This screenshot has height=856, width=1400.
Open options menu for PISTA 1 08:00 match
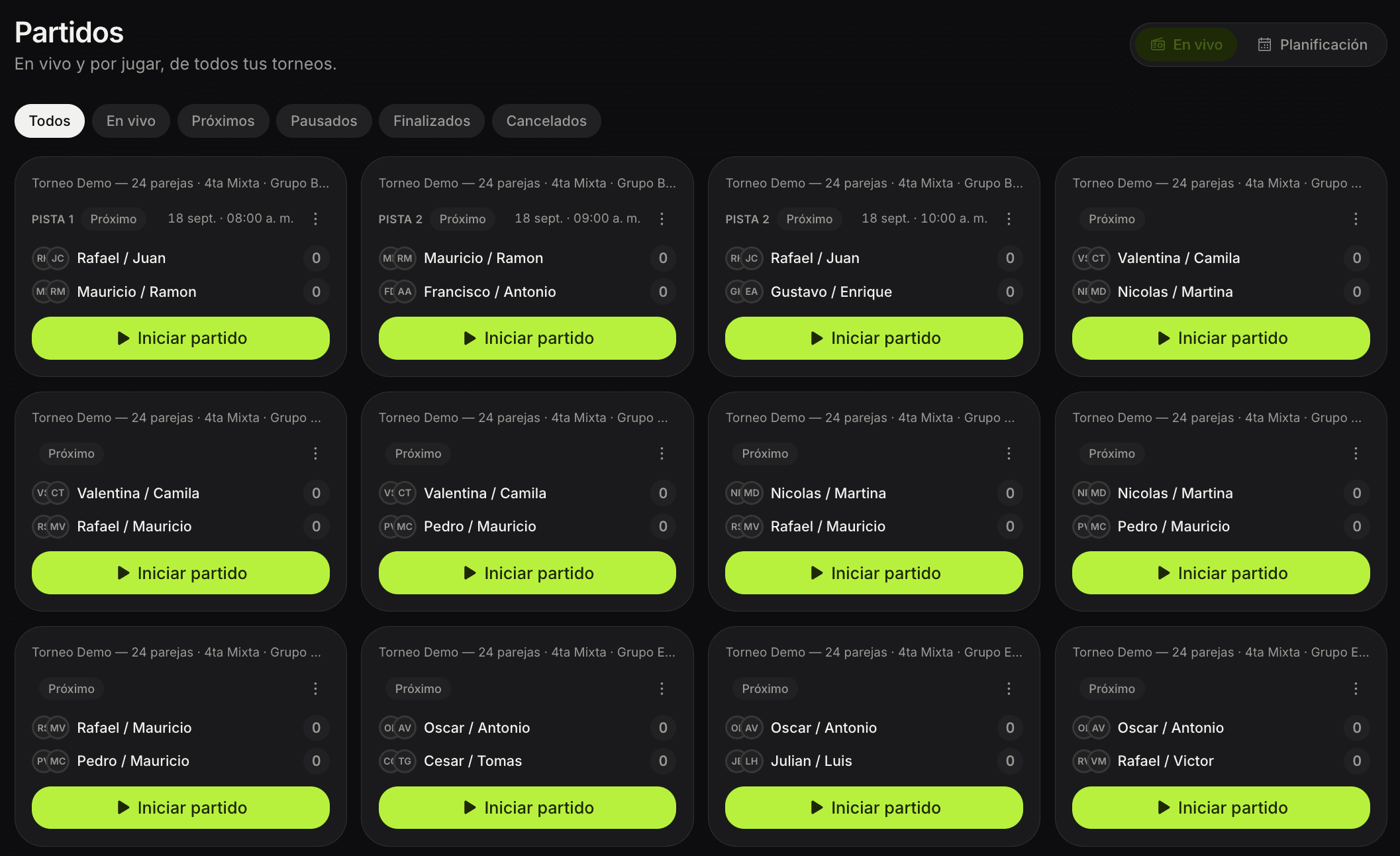[x=315, y=219]
